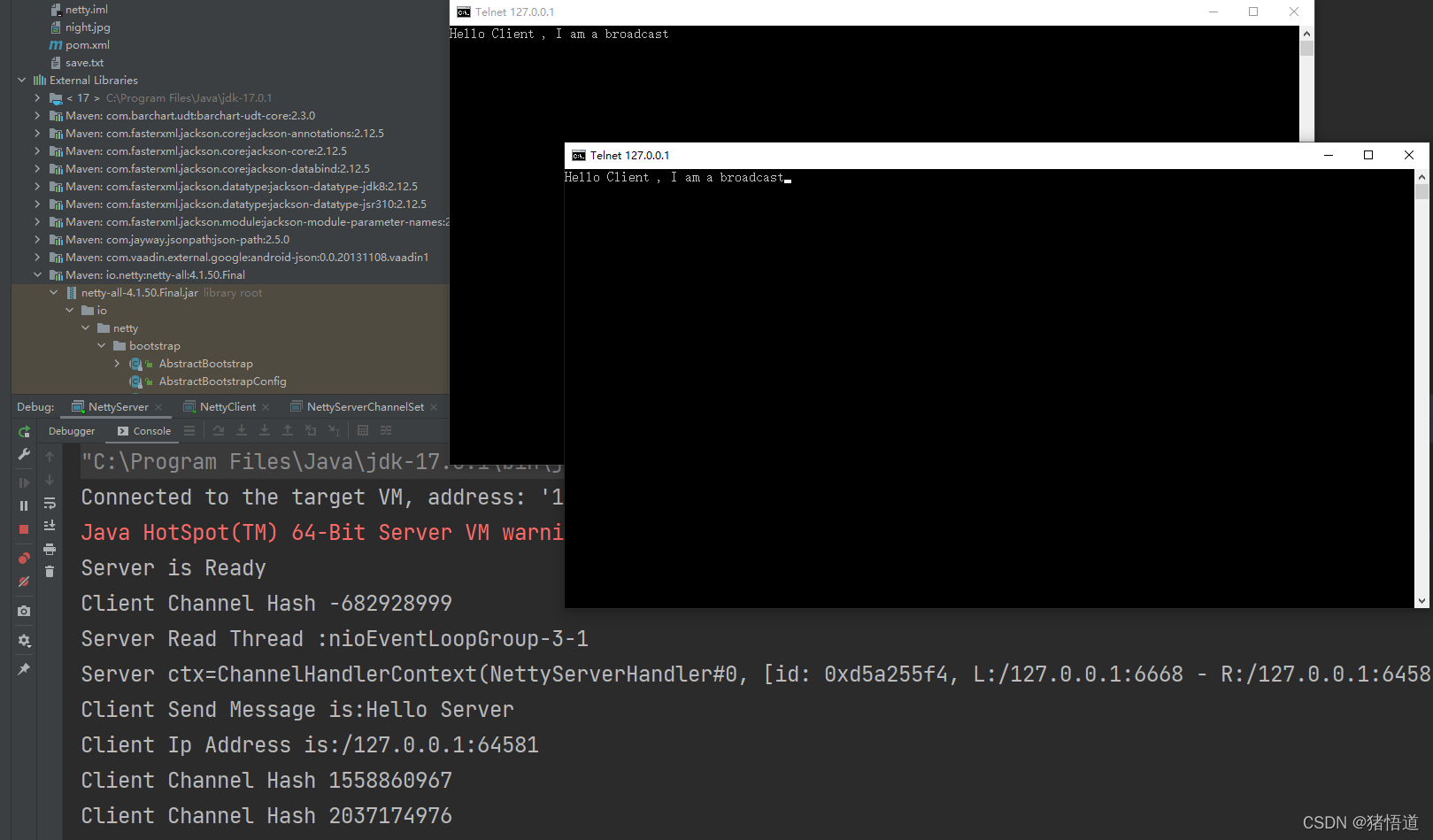
Task: Collapse the bootstrap package folder
Action: (x=102, y=346)
